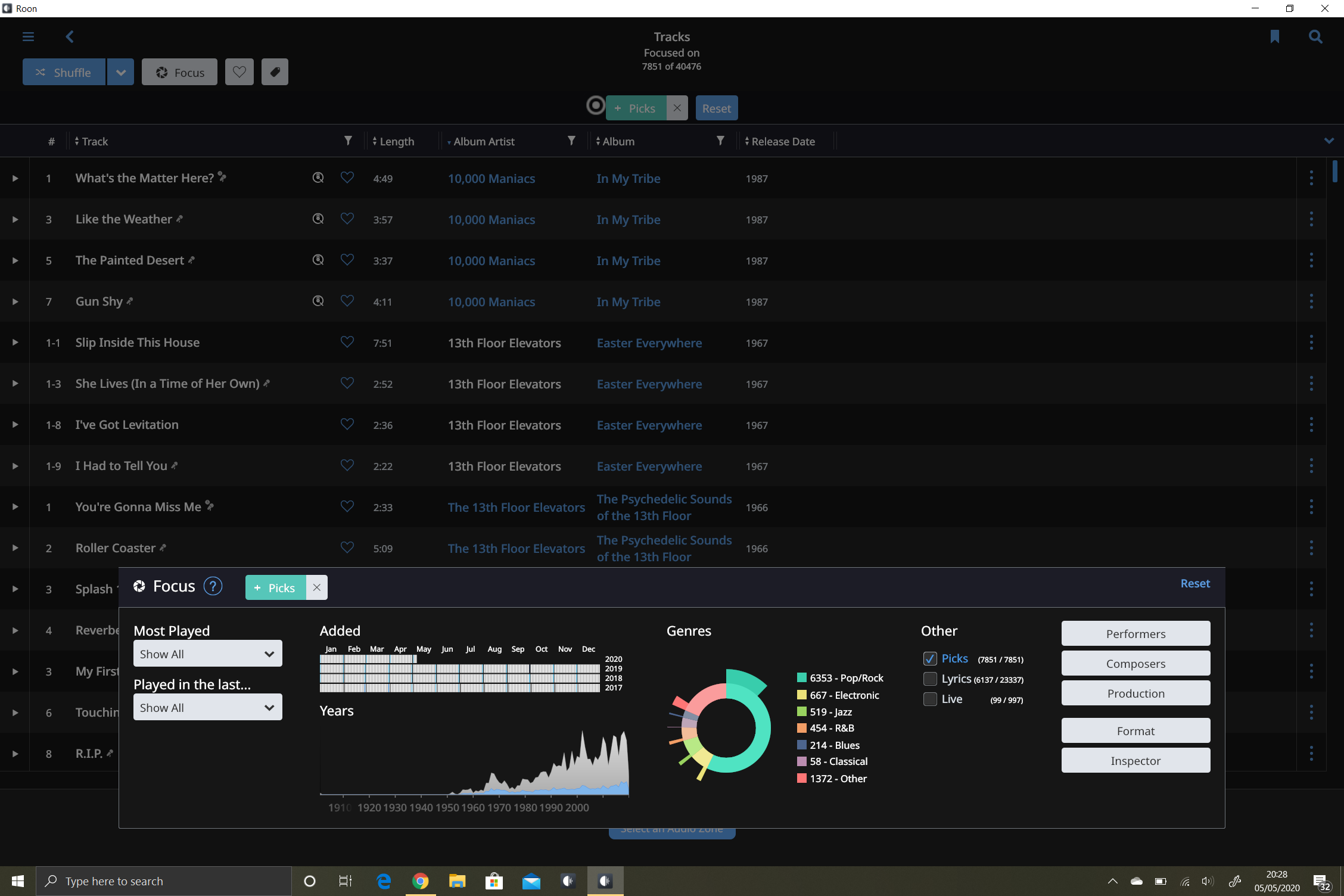The width and height of the screenshot is (1344, 896).
Task: Open Composers focus button
Action: pyautogui.click(x=1135, y=663)
